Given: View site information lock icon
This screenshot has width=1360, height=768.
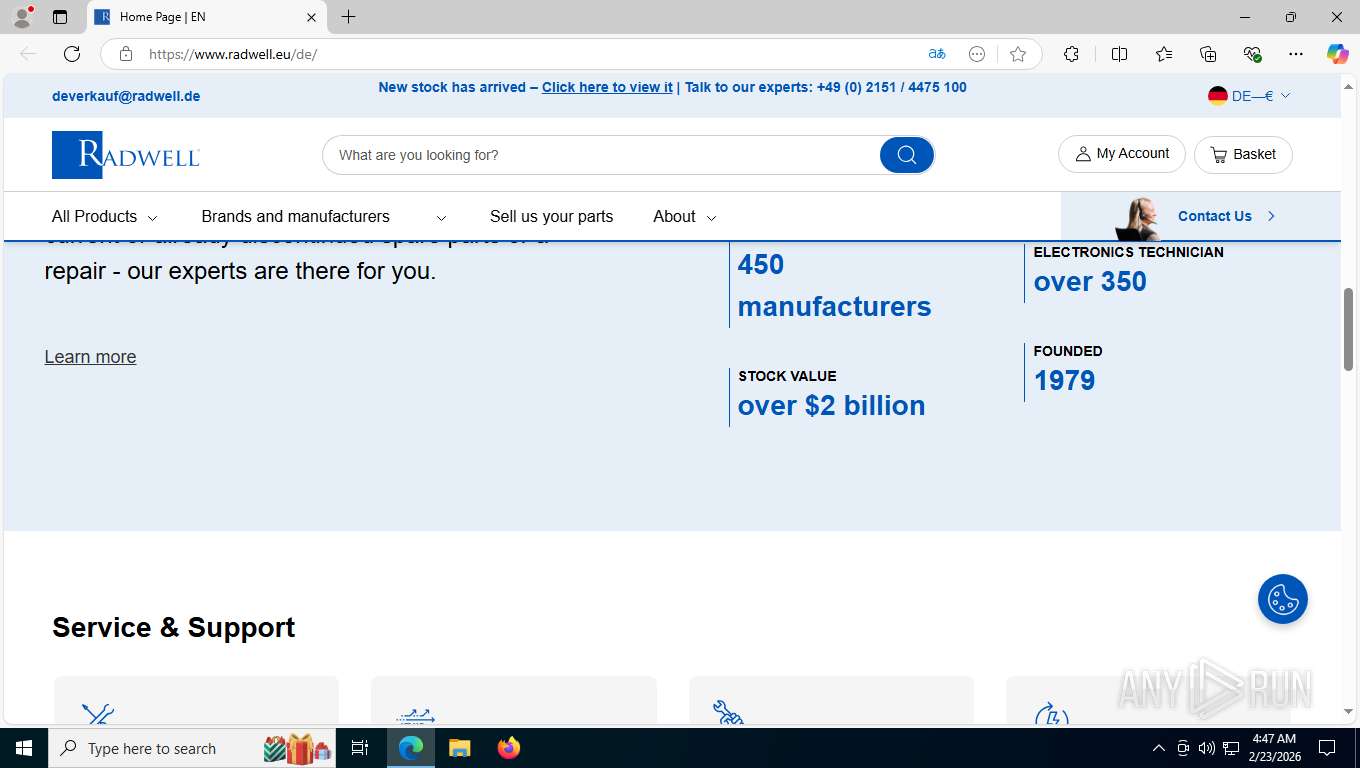Looking at the screenshot, I should click(x=126, y=54).
